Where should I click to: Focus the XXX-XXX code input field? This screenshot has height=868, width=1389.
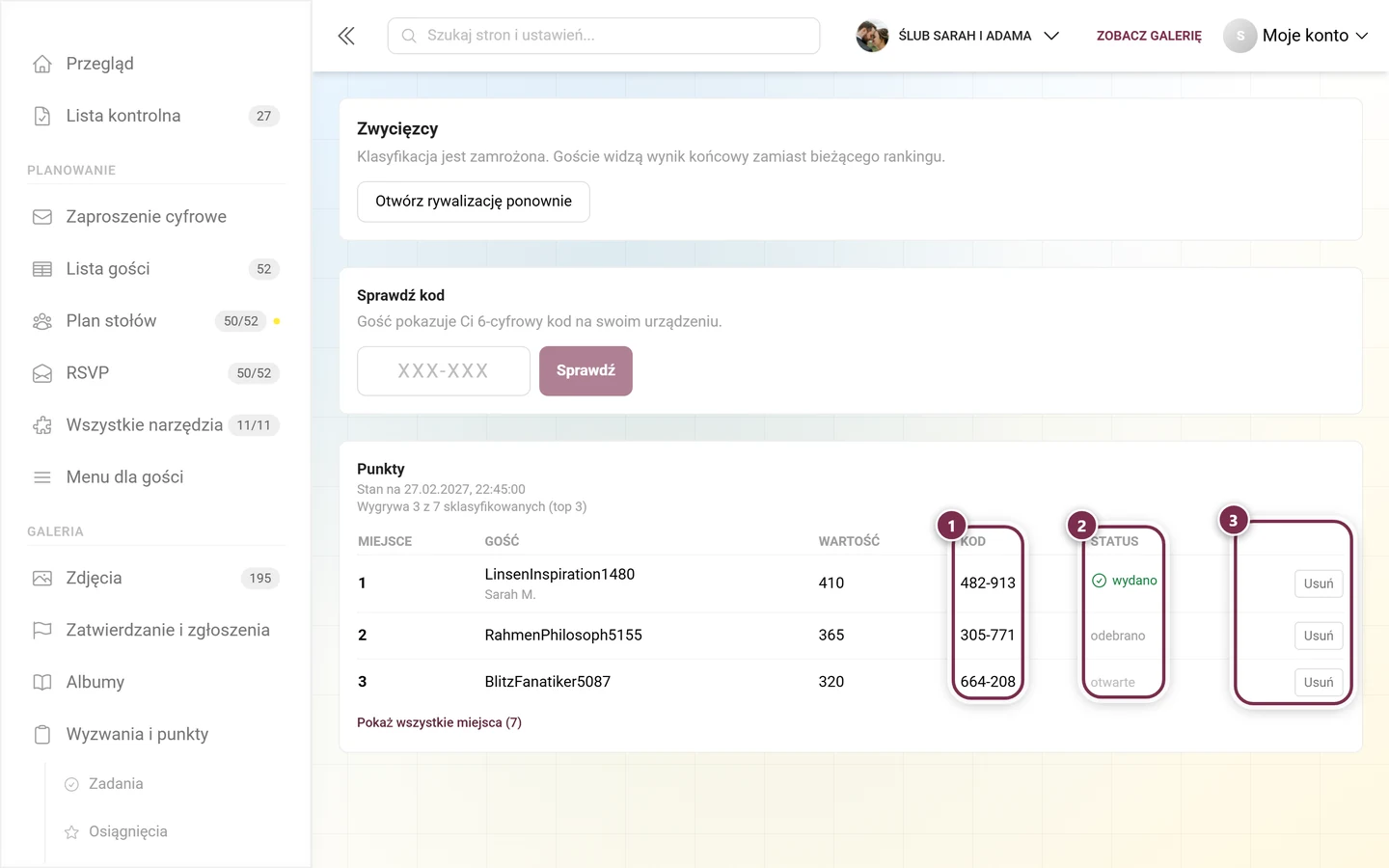[444, 371]
